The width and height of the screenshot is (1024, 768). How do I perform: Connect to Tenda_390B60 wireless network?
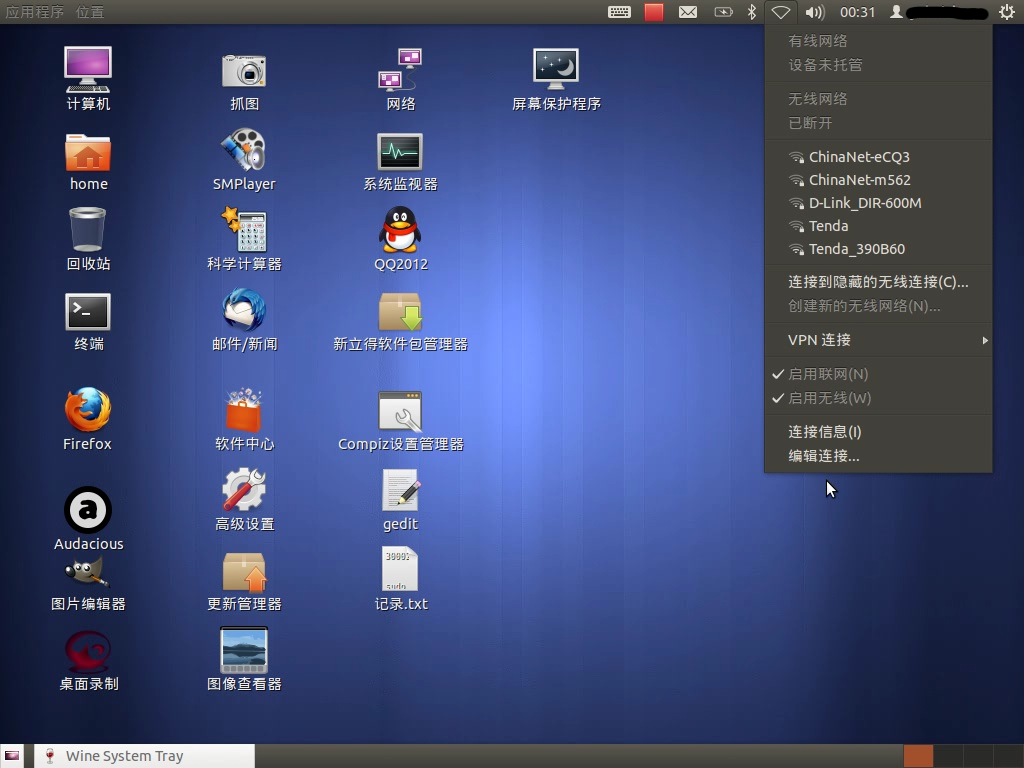tap(878, 249)
